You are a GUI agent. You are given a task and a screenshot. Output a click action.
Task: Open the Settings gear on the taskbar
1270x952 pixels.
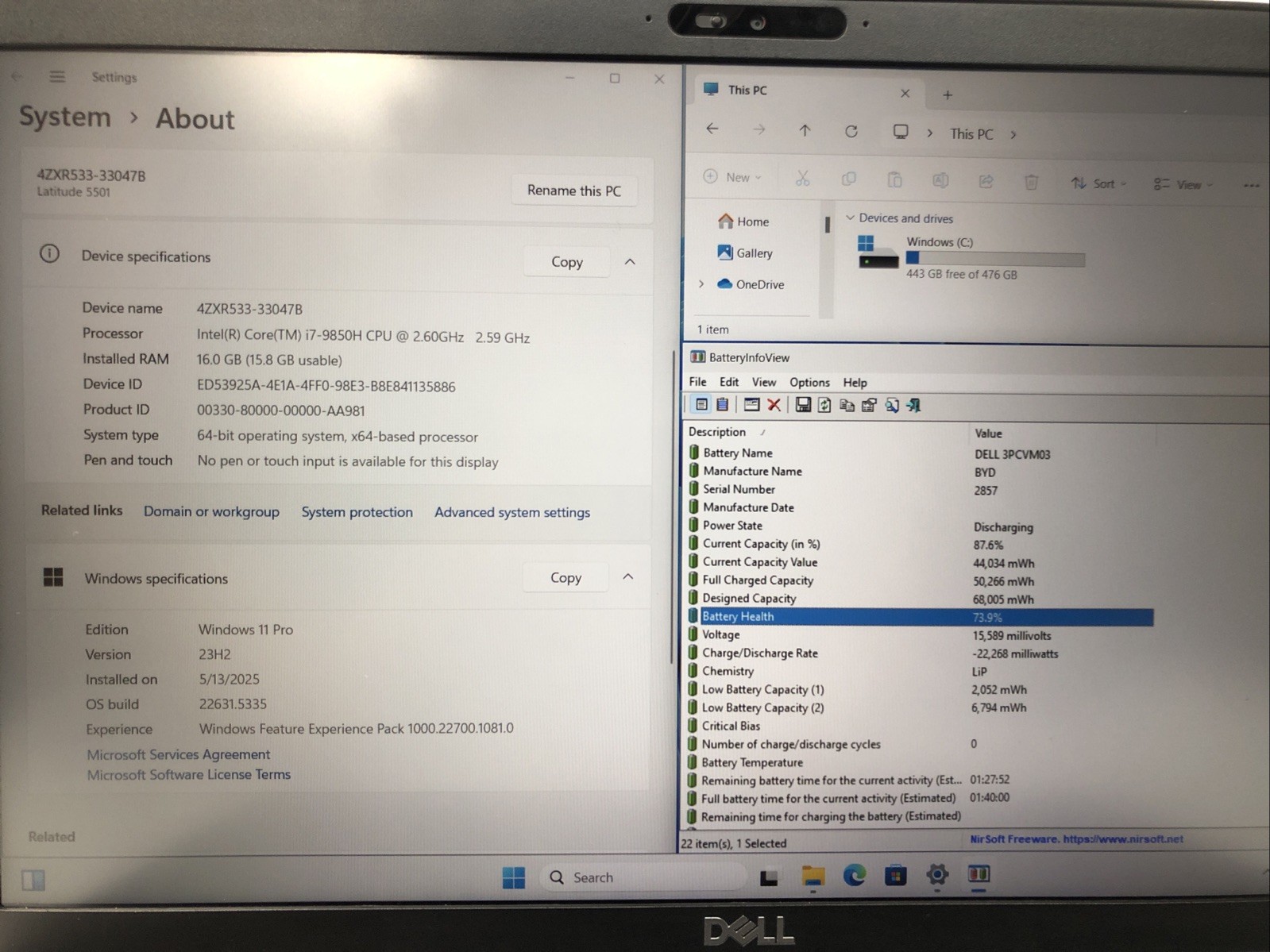(937, 874)
